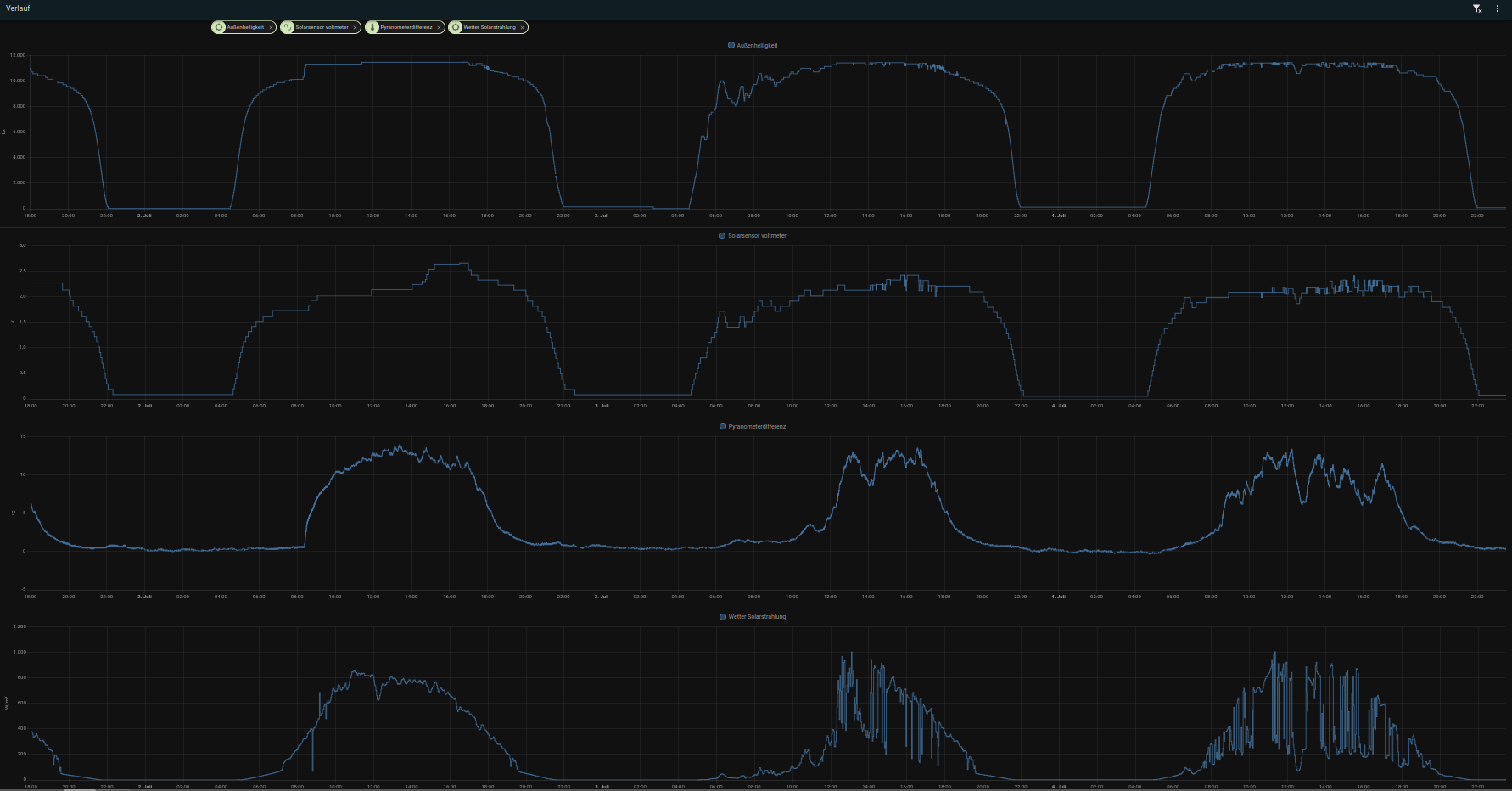
Task: Toggle Wetter Solarstrahlung legend entry
Action: 757,617
